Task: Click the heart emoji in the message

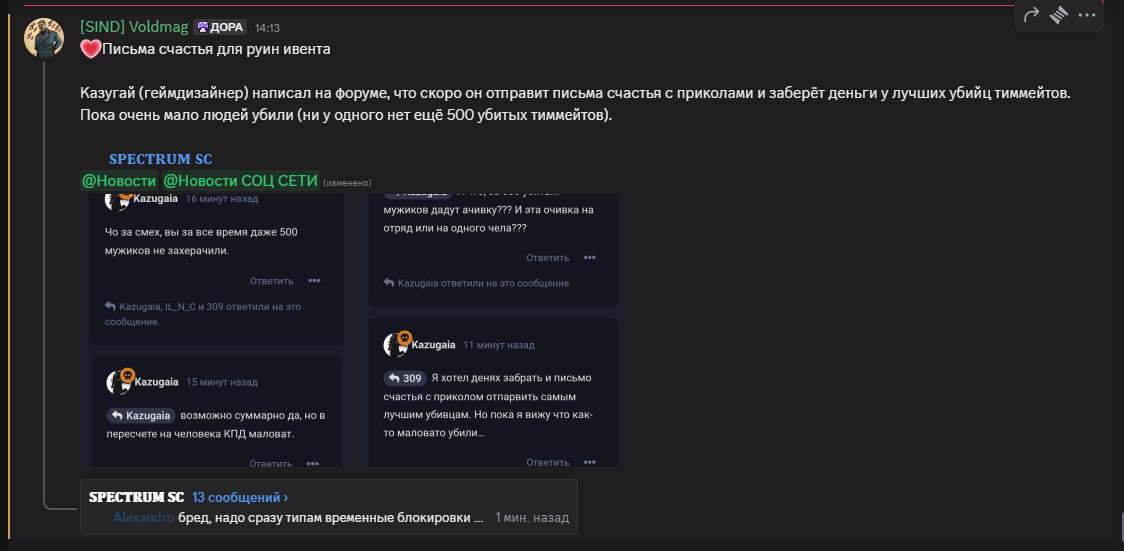Action: point(90,49)
